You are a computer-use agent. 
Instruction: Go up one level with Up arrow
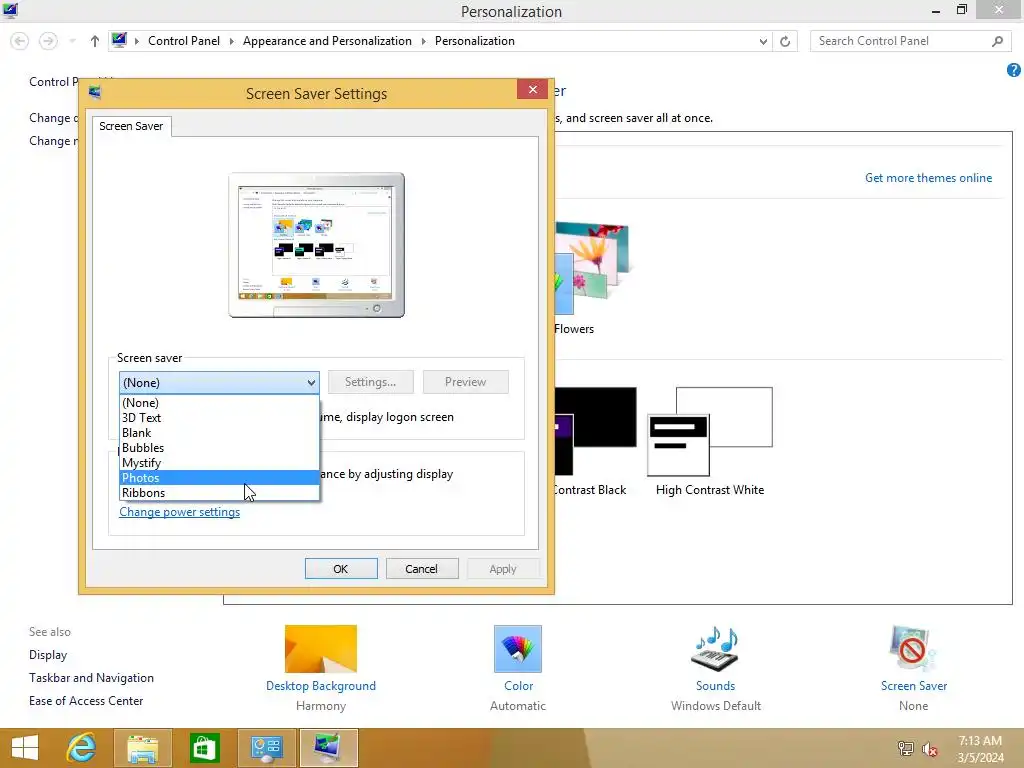point(95,41)
